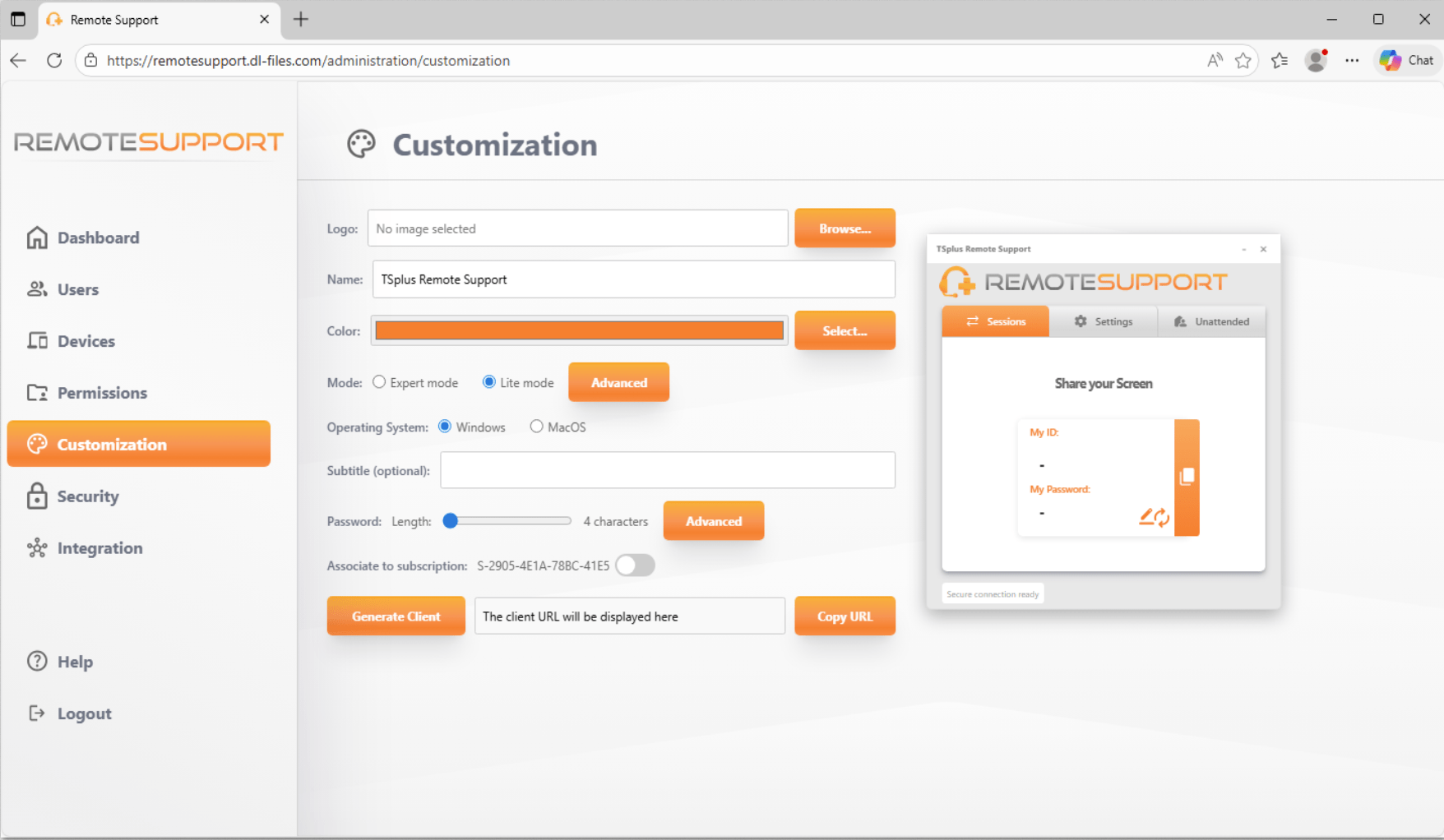Click the S-2905-4E1A-78BC-41E5 subscription text
The image size is (1444, 840).
(544, 566)
